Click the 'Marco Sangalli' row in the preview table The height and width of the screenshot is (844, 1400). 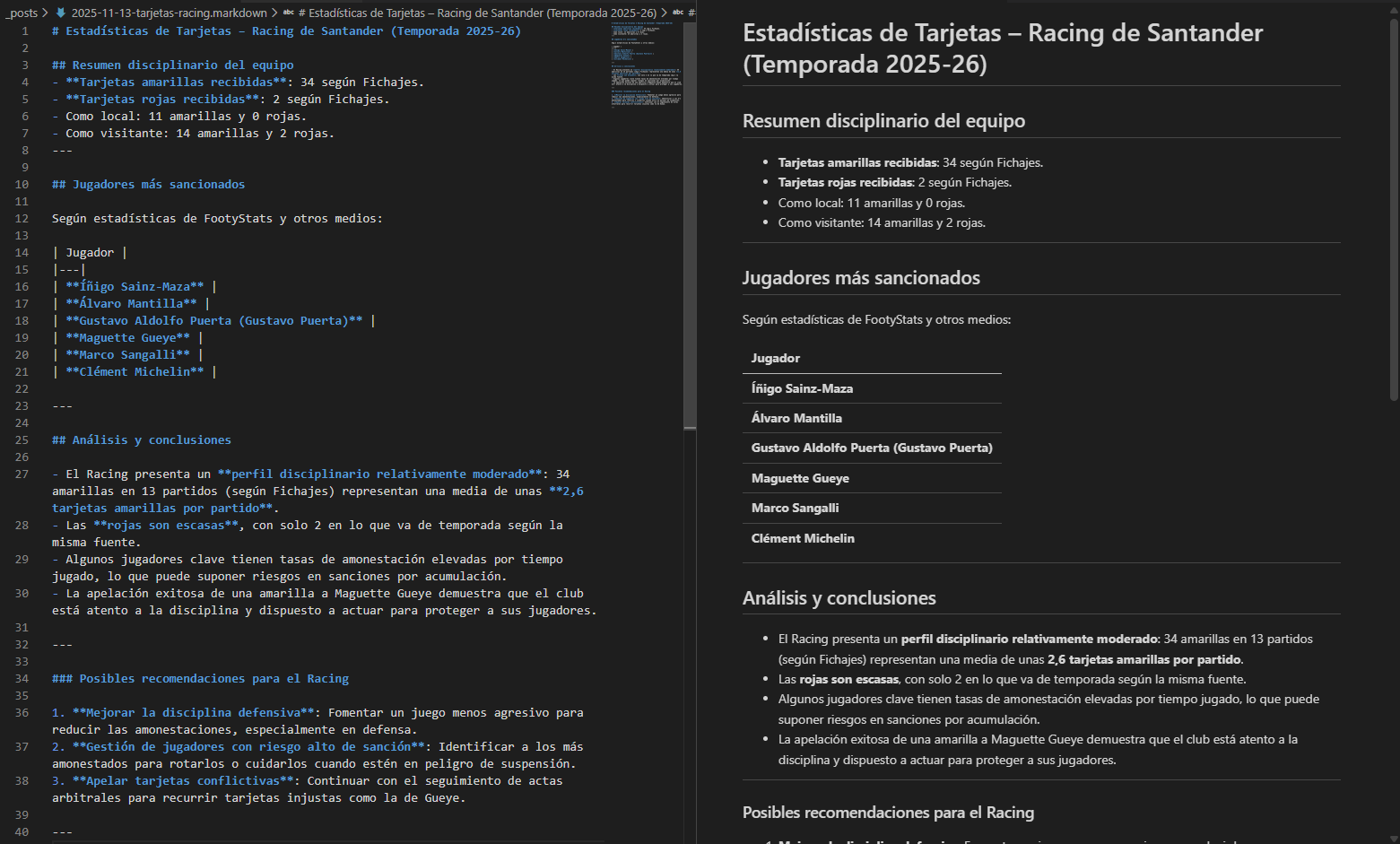[795, 508]
